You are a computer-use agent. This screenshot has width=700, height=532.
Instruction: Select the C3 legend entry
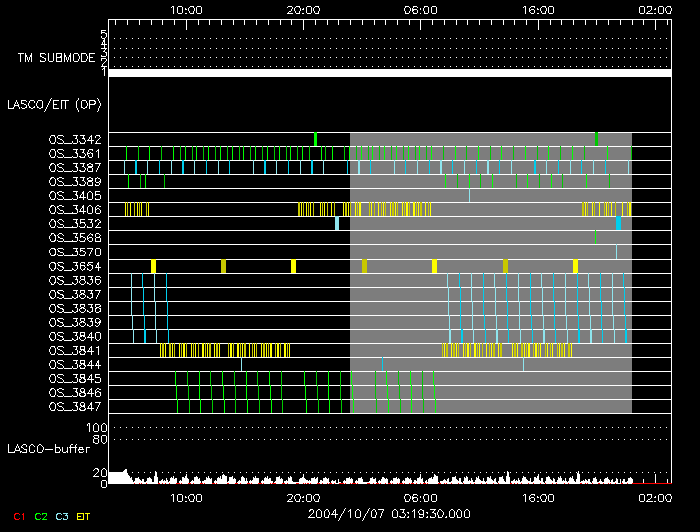[64, 516]
